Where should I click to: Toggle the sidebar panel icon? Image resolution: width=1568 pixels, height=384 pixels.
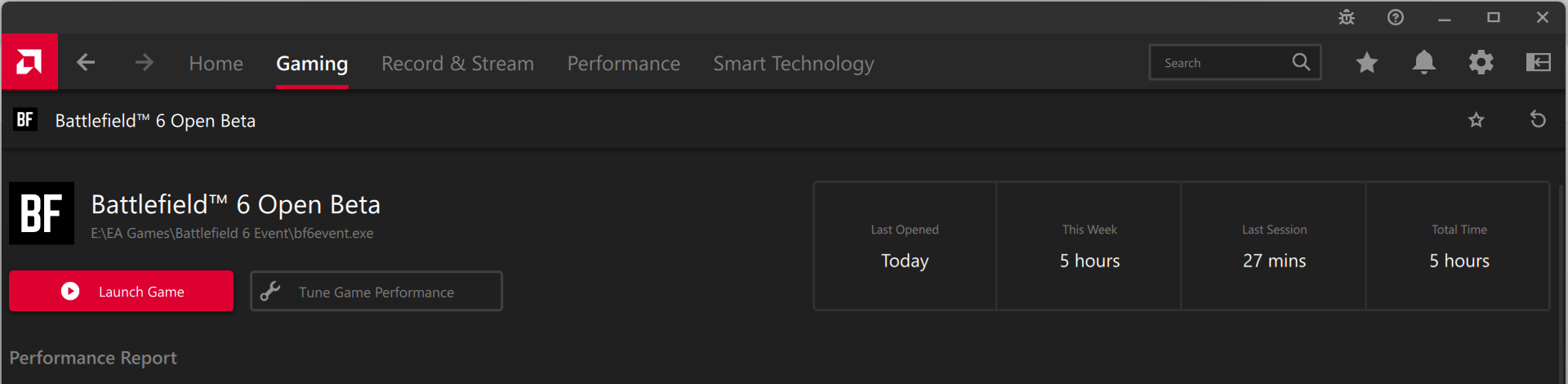coord(1539,62)
